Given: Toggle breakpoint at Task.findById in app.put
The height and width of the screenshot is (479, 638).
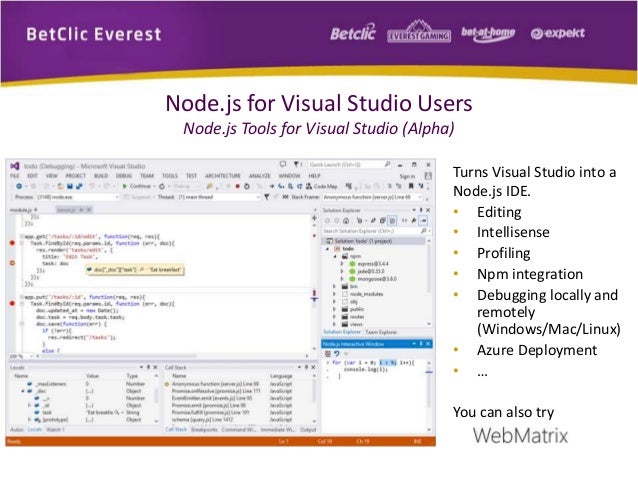Looking at the screenshot, I should [12, 304].
